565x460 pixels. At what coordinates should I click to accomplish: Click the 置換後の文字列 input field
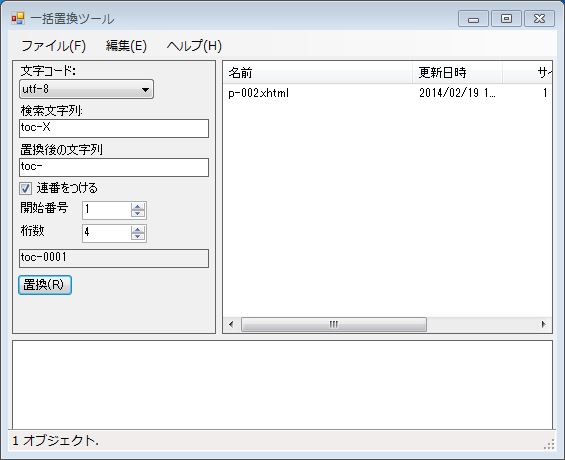tap(114, 167)
